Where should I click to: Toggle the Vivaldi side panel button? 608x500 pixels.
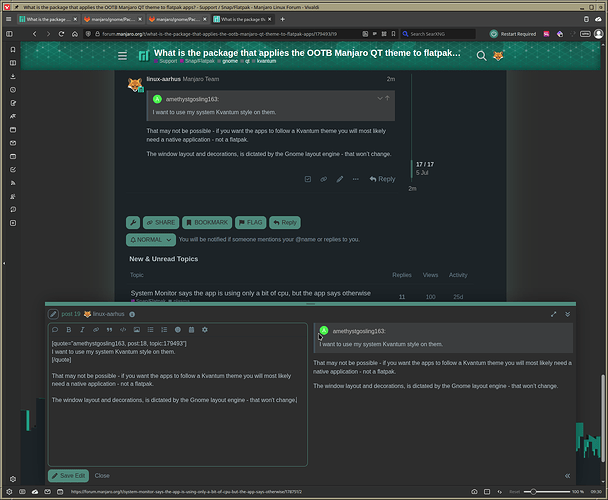pyautogui.click(x=9, y=34)
